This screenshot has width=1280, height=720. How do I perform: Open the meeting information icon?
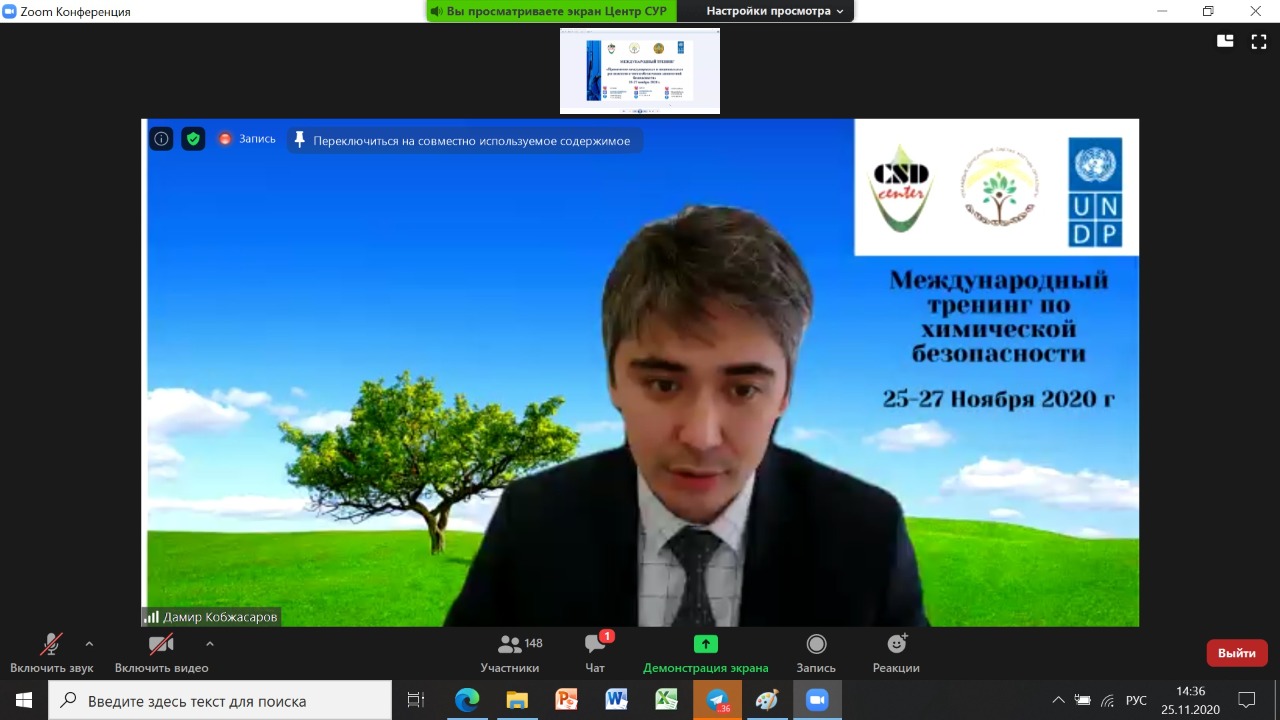161,140
